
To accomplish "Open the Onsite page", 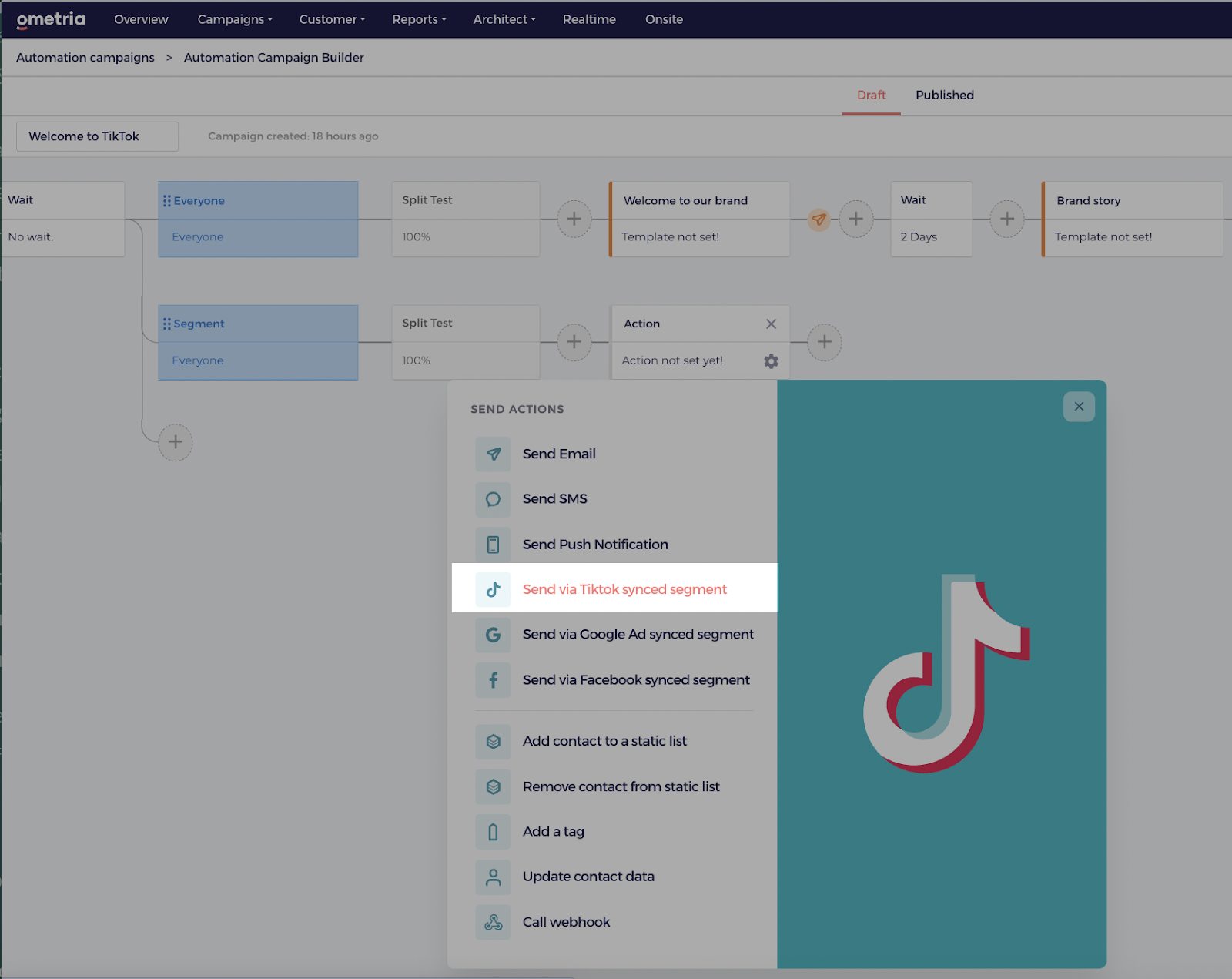I will [664, 19].
